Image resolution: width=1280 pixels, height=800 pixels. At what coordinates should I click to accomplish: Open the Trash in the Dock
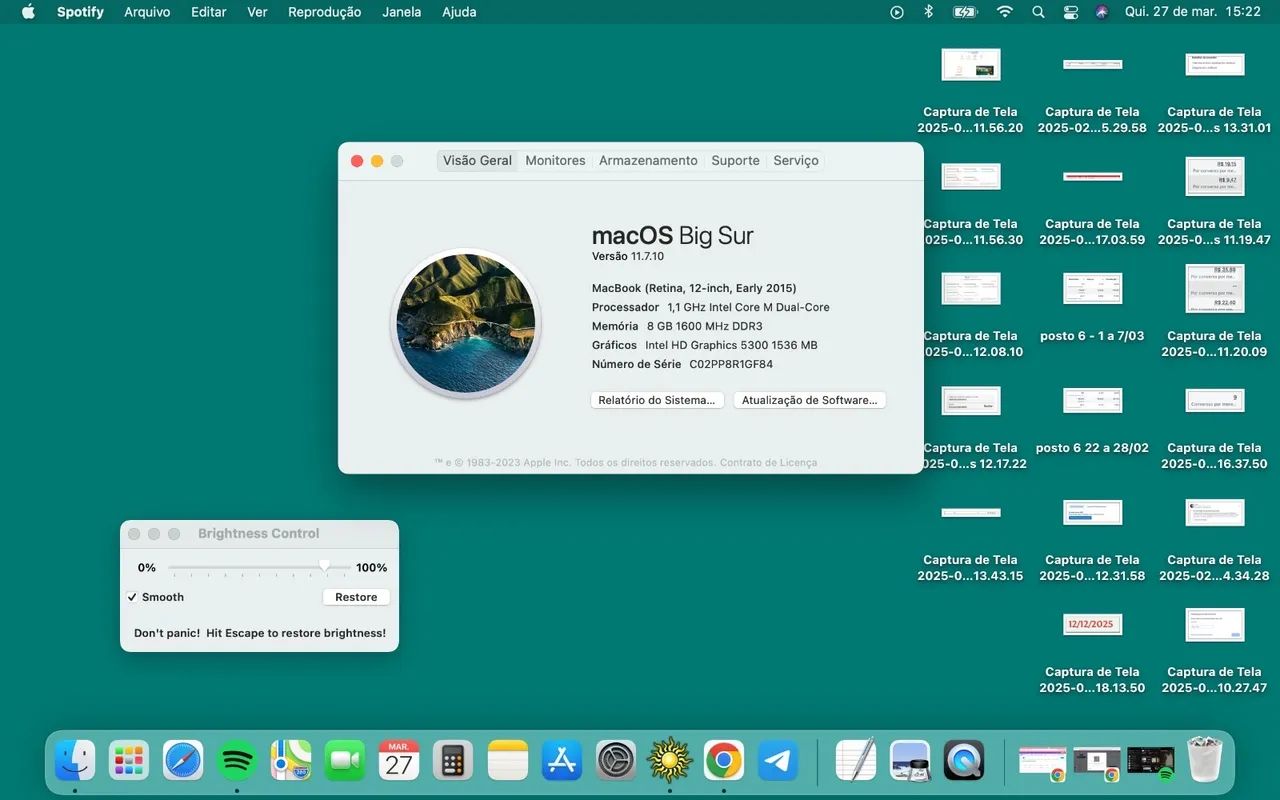coord(1205,761)
